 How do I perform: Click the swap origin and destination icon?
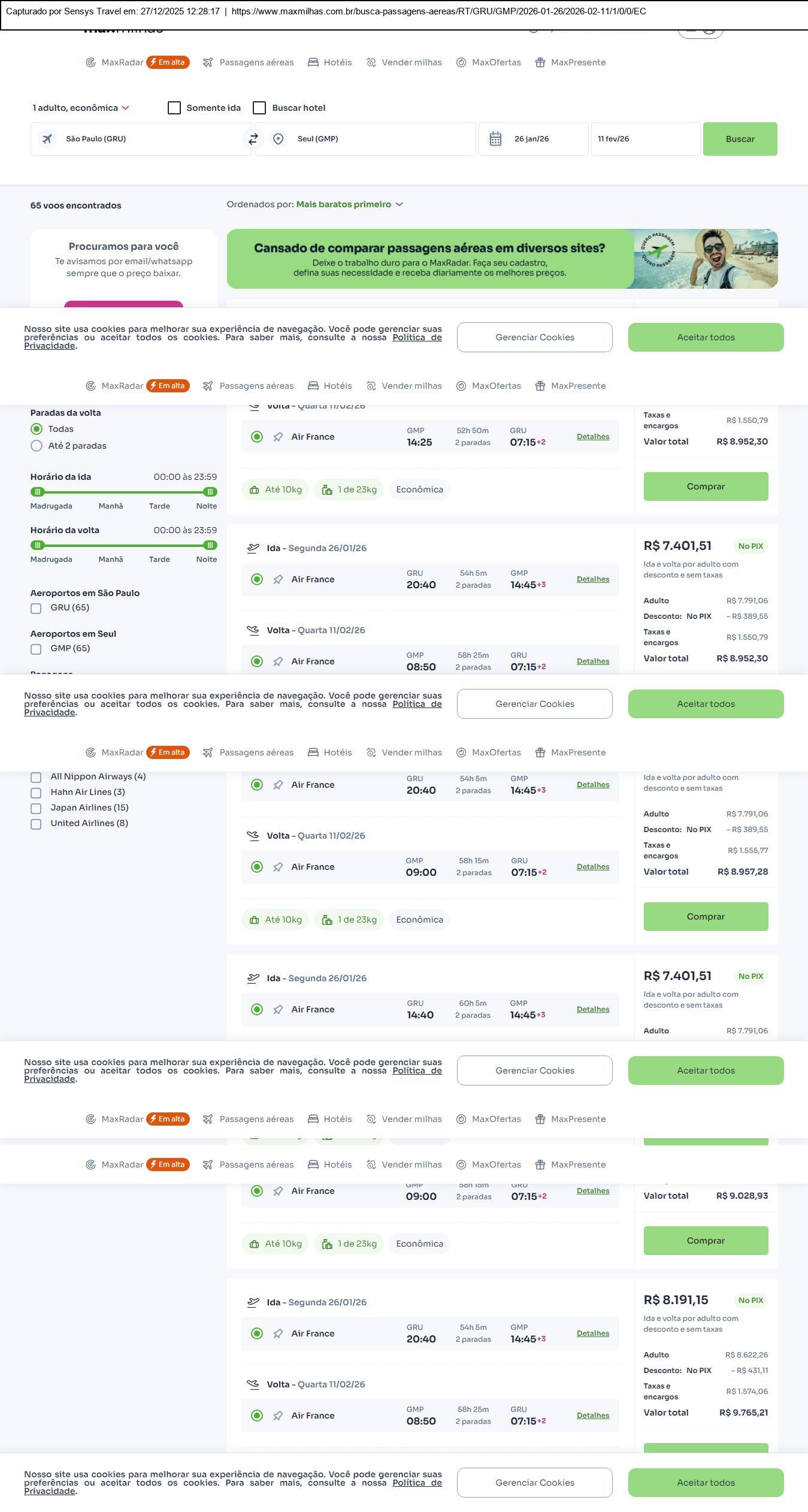pos(253,139)
